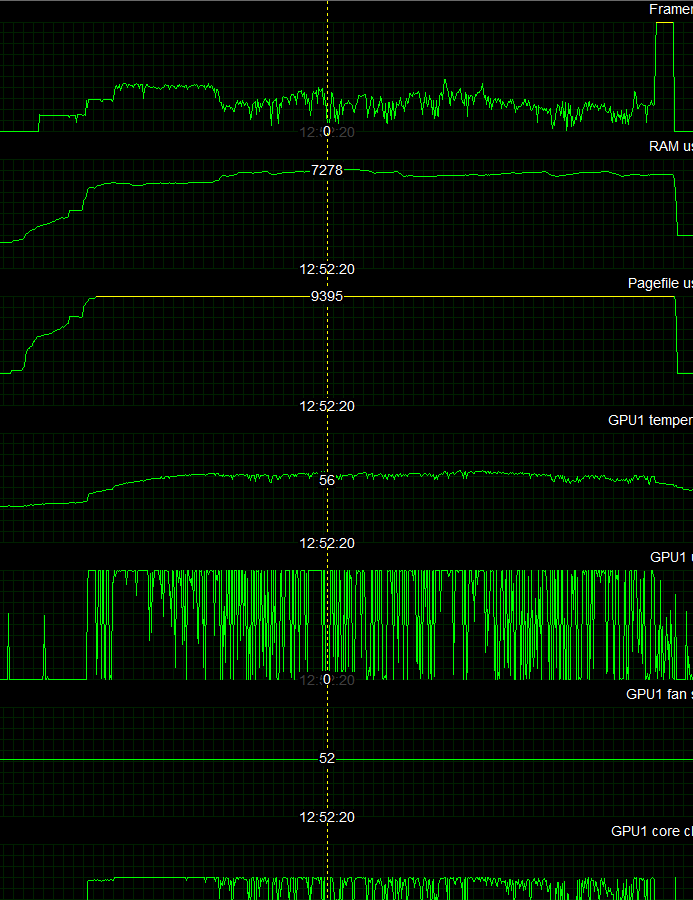This screenshot has width=693, height=900.
Task: Click the GPU1 fan speed graph title
Action: click(659, 694)
